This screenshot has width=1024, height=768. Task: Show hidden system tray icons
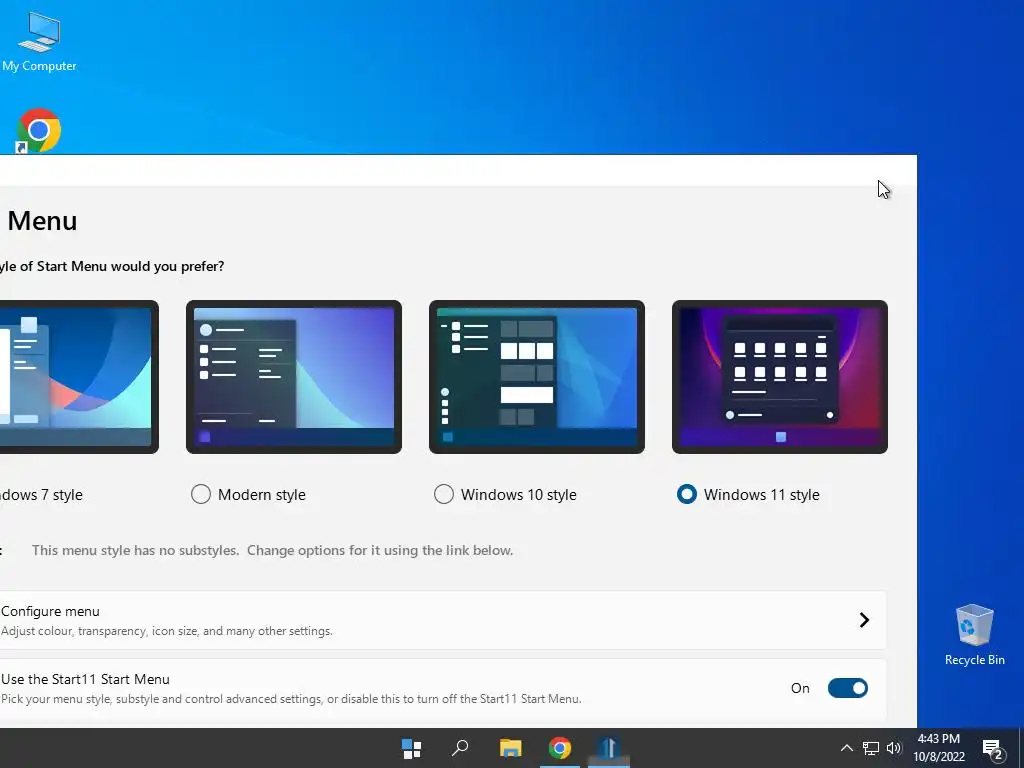[x=846, y=748]
